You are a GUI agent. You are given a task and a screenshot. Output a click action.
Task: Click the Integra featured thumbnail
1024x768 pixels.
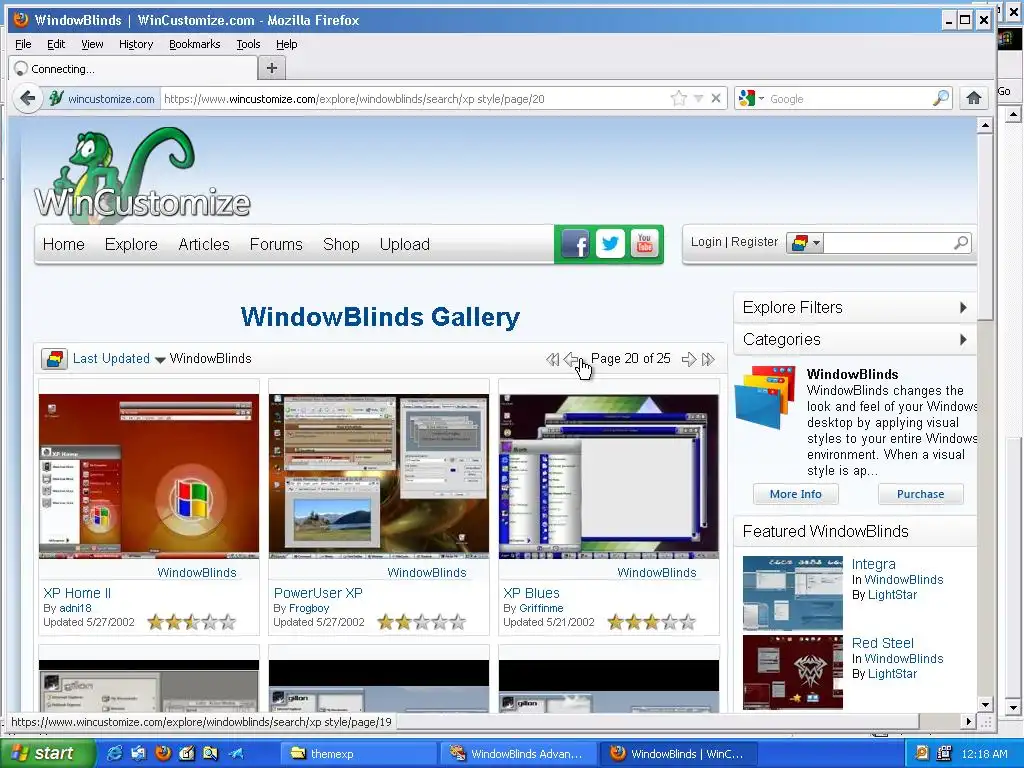coord(793,592)
